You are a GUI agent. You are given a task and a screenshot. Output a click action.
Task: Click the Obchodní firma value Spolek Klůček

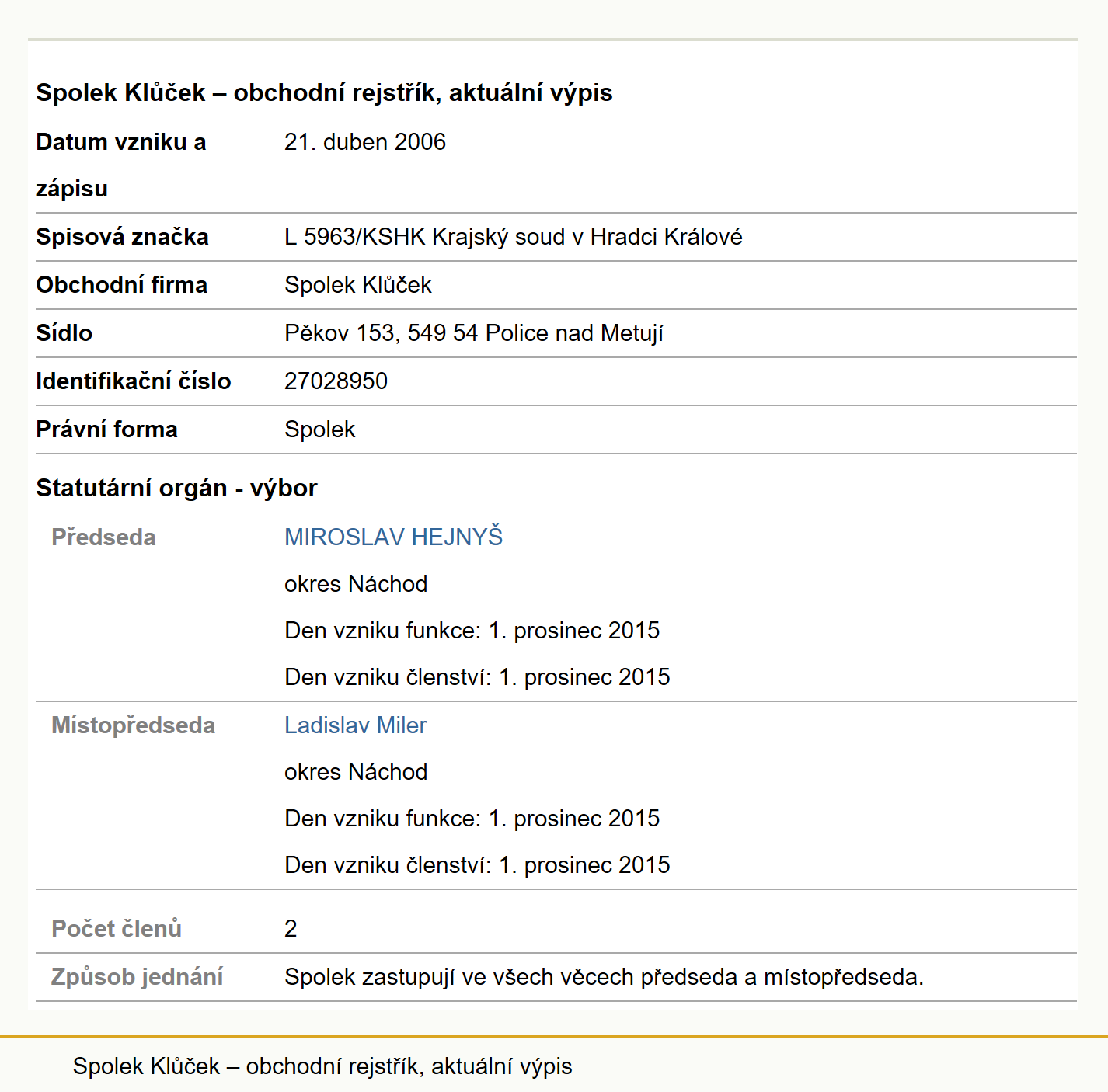click(357, 285)
